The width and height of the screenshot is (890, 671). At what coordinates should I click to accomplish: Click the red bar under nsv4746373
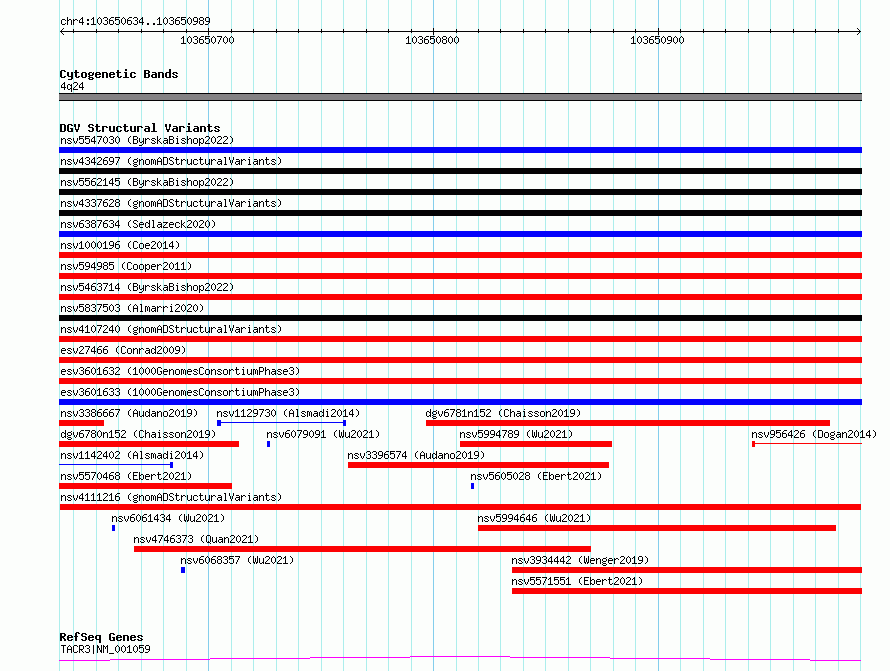362,549
